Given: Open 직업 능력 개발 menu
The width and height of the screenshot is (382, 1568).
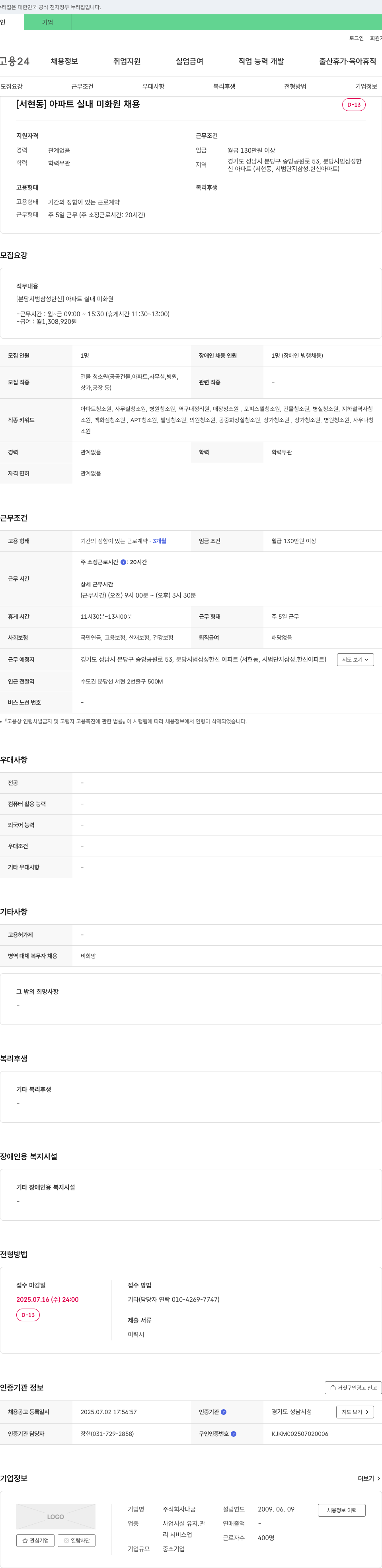Looking at the screenshot, I should [x=261, y=62].
